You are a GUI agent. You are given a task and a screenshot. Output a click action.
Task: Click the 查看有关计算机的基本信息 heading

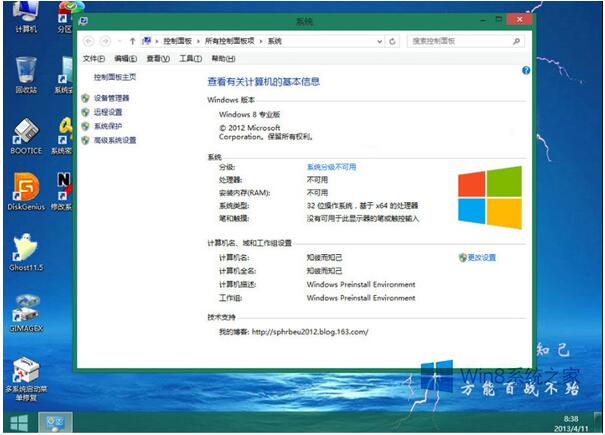coord(264,81)
